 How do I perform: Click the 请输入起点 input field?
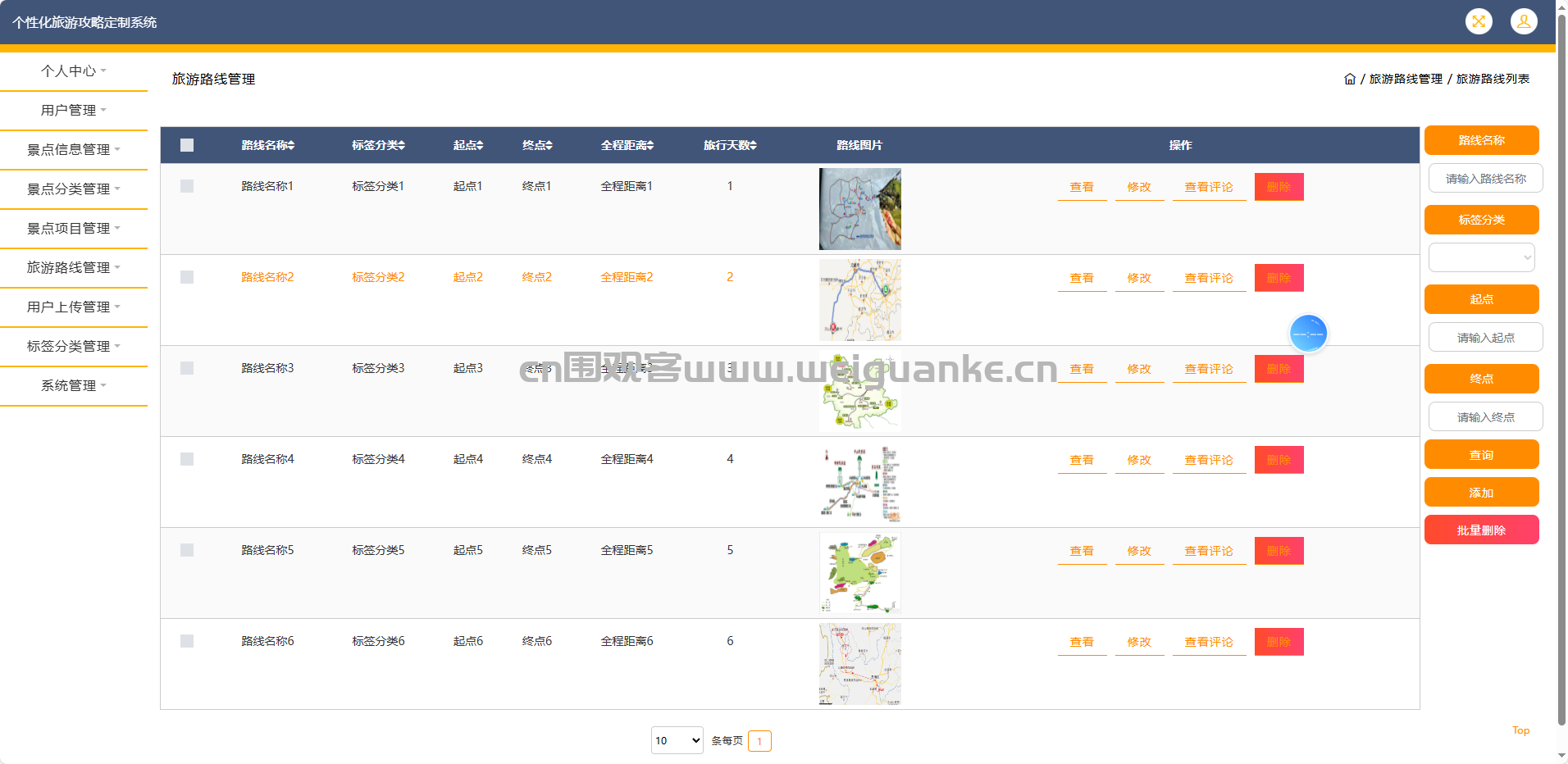click(x=1485, y=338)
